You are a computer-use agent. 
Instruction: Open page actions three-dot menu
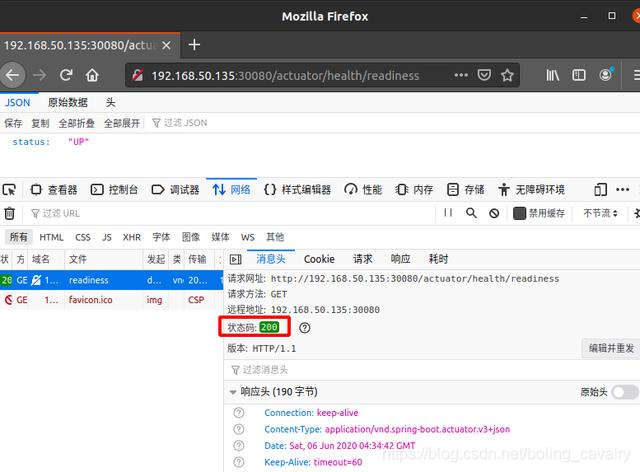click(x=461, y=75)
